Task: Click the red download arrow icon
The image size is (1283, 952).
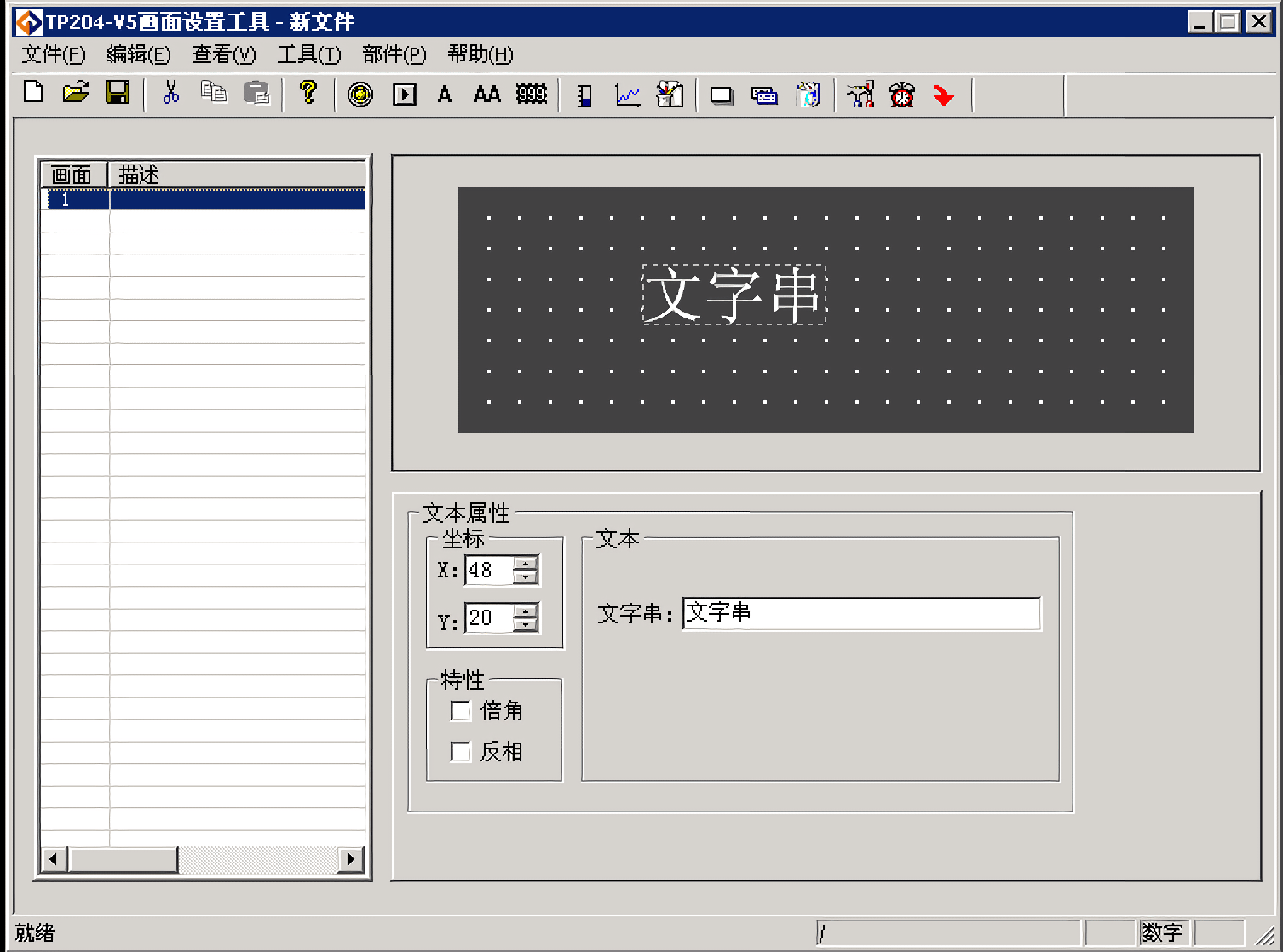Action: [x=943, y=95]
